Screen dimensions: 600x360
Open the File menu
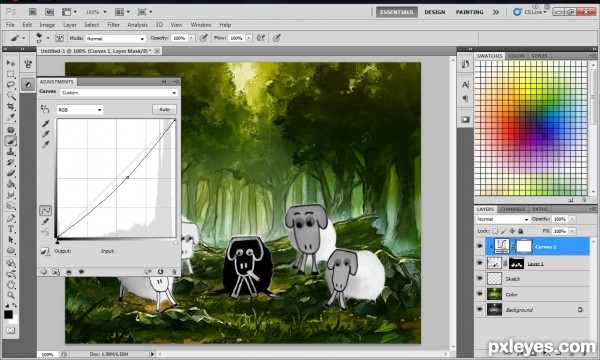[x=10, y=24]
